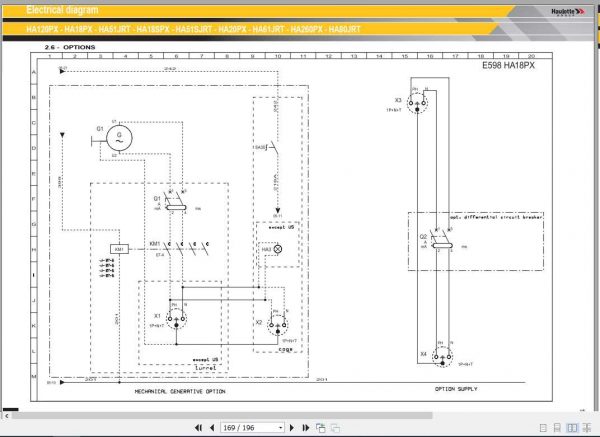Click the 'turret' label
Screen dimensions: 600x437
[x=205, y=368]
